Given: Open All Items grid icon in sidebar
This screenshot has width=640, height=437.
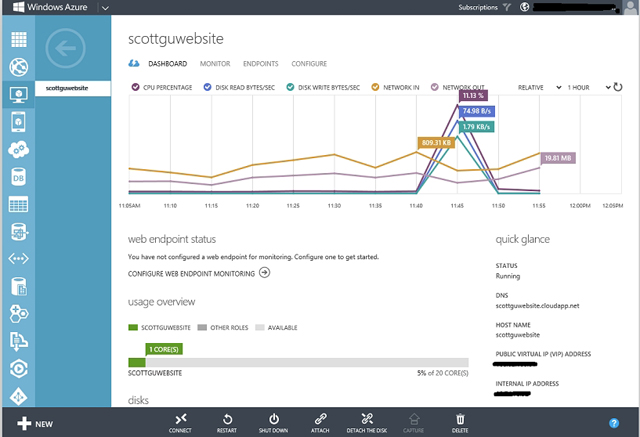Looking at the screenshot, I should (19, 40).
